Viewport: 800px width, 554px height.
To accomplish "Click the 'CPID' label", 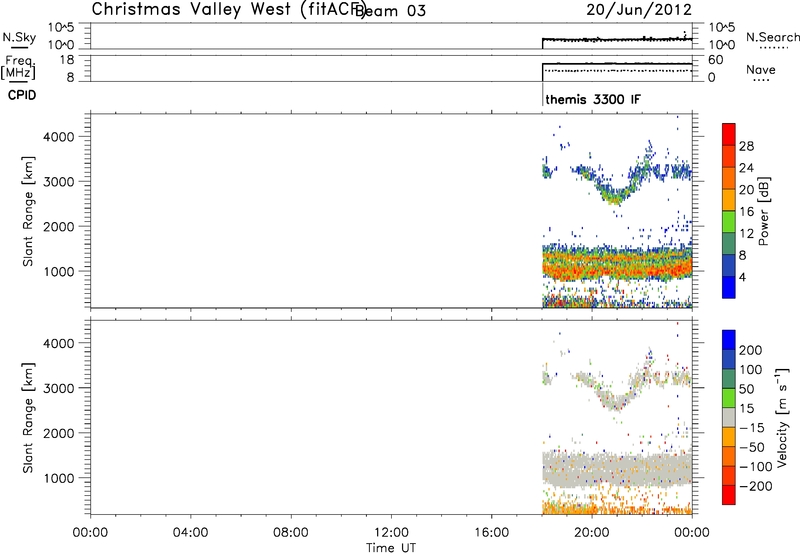I will pos(22,95).
